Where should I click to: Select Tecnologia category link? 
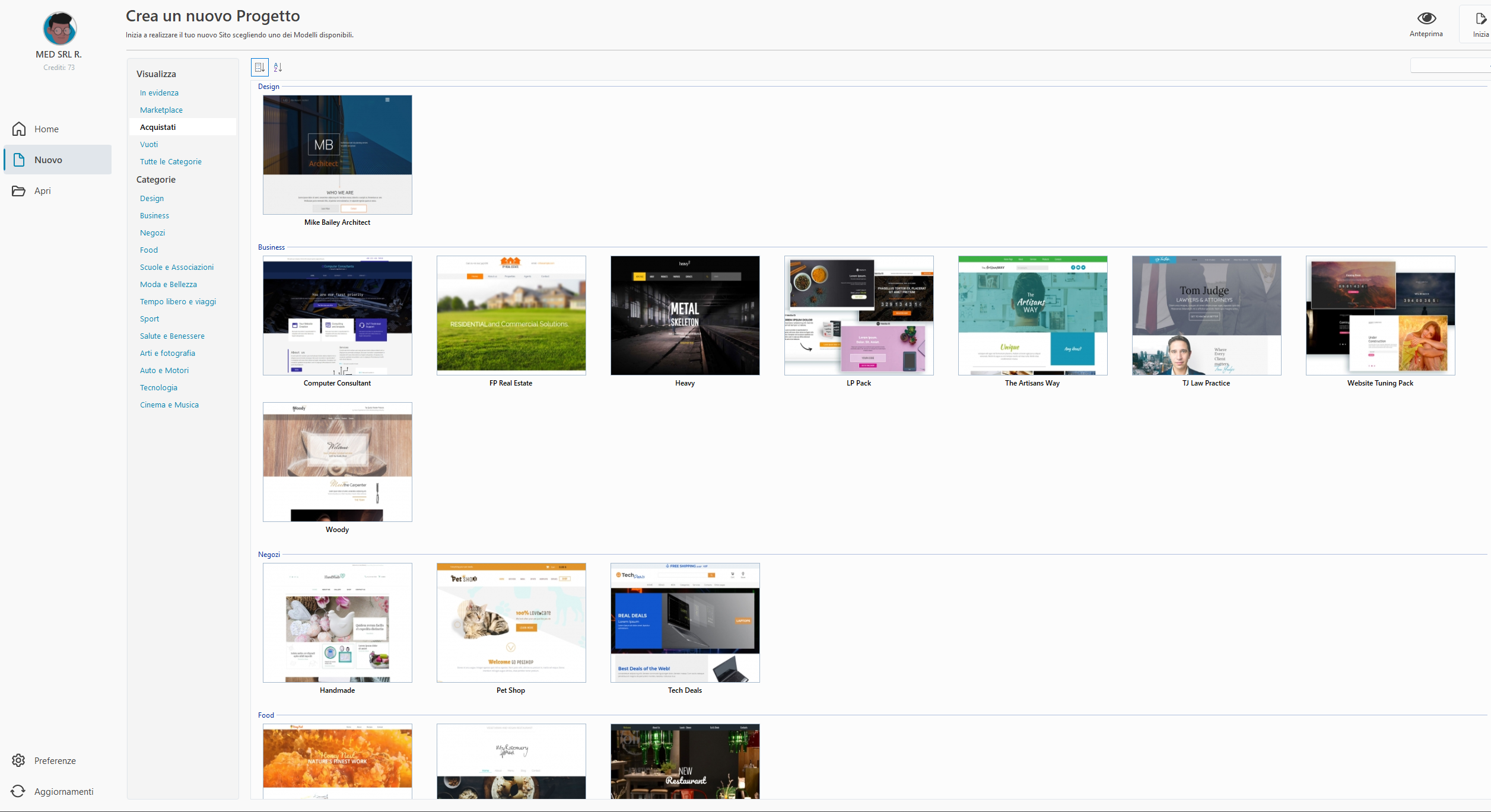(158, 387)
